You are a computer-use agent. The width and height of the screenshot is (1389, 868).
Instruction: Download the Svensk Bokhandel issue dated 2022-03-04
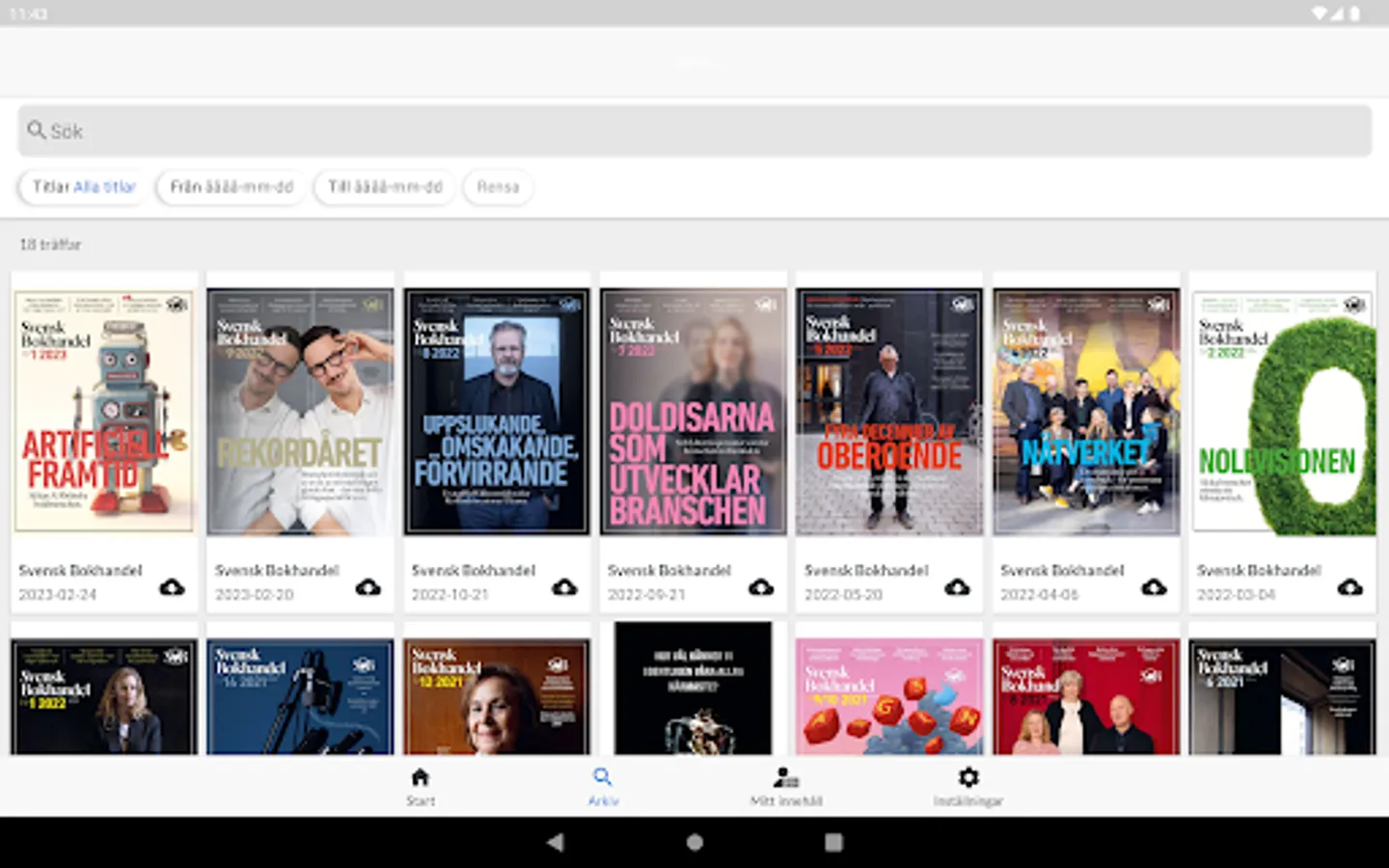point(1350,587)
